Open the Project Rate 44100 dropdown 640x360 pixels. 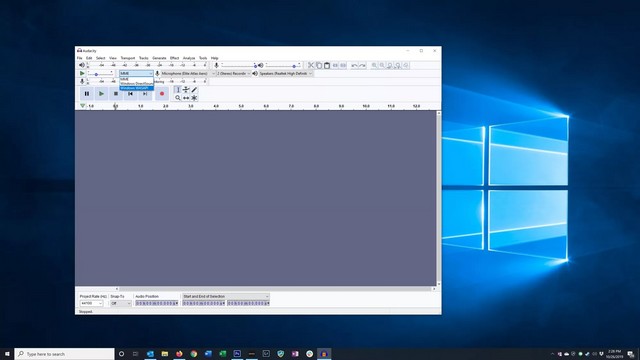coord(91,303)
